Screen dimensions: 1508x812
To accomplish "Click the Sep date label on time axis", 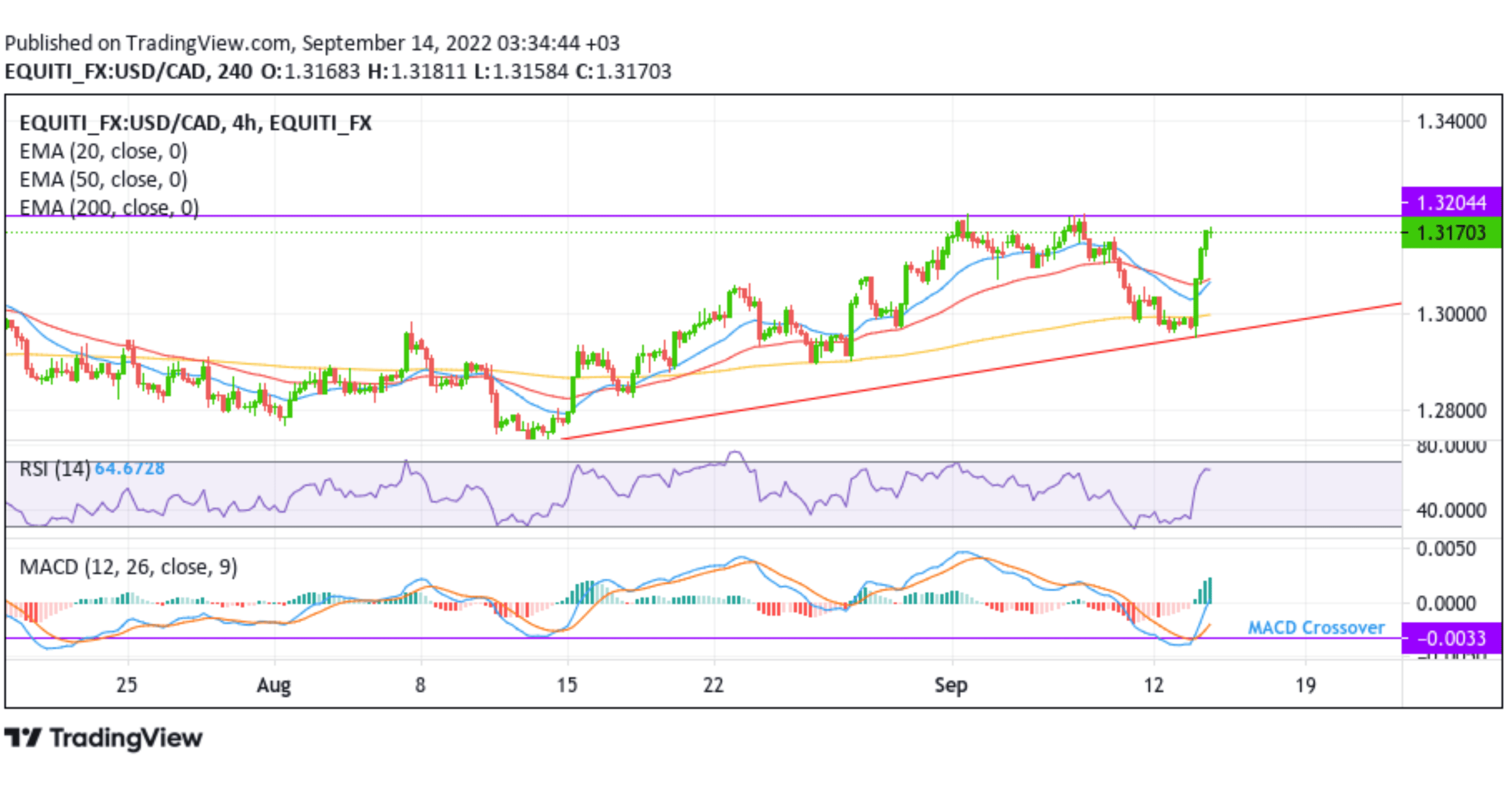I will [x=951, y=685].
